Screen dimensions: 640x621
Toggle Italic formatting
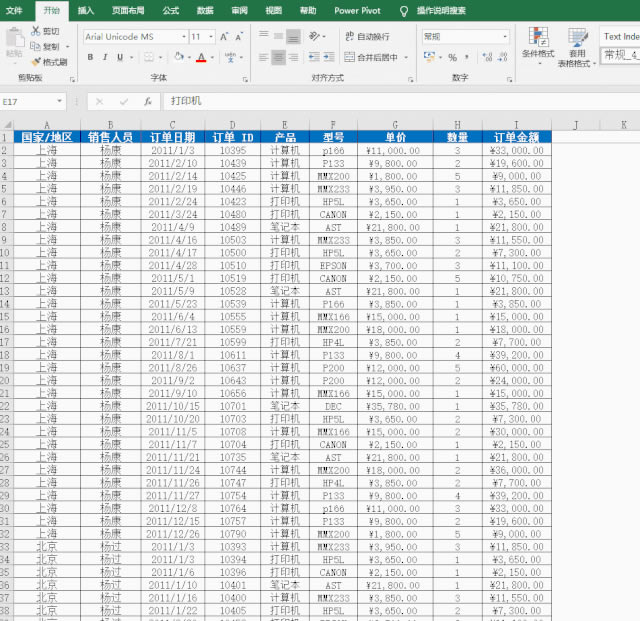point(105,57)
